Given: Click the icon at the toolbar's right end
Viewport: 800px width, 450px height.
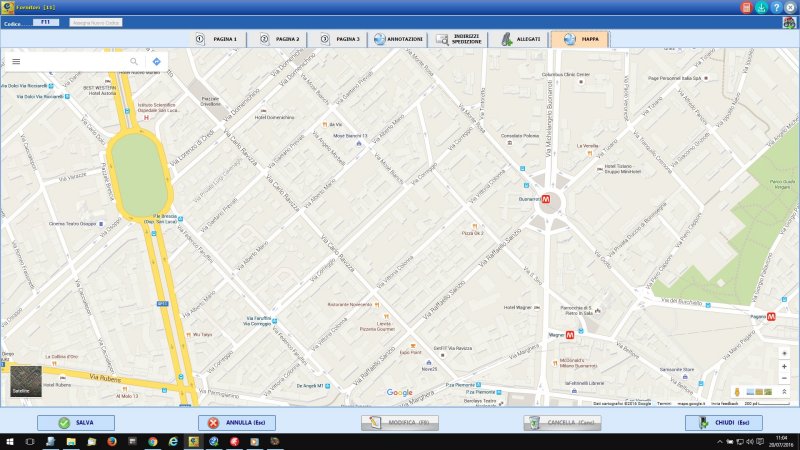Looking at the screenshot, I should click(x=789, y=22).
